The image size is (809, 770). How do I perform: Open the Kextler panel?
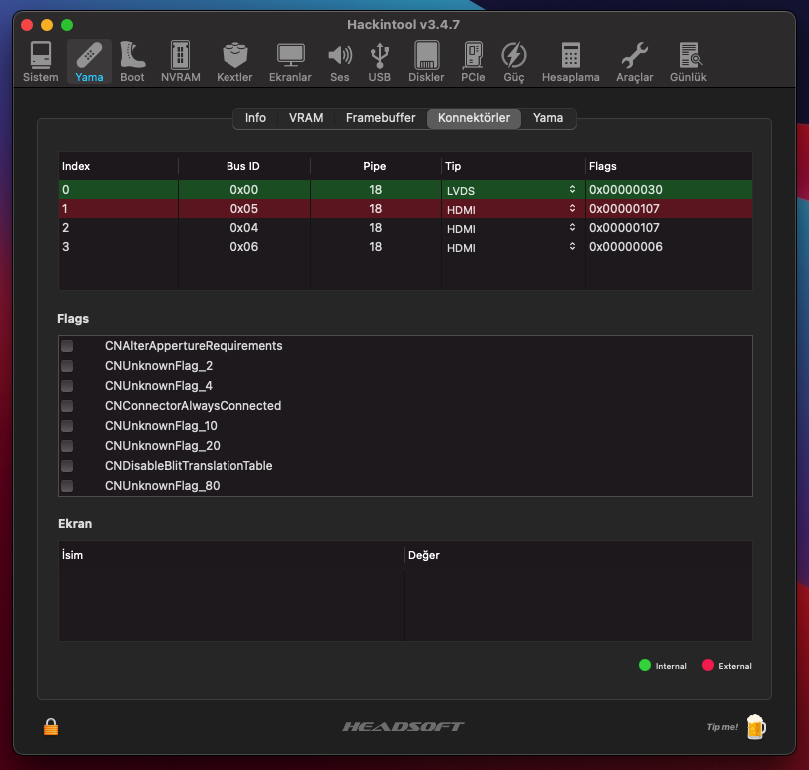[234, 60]
